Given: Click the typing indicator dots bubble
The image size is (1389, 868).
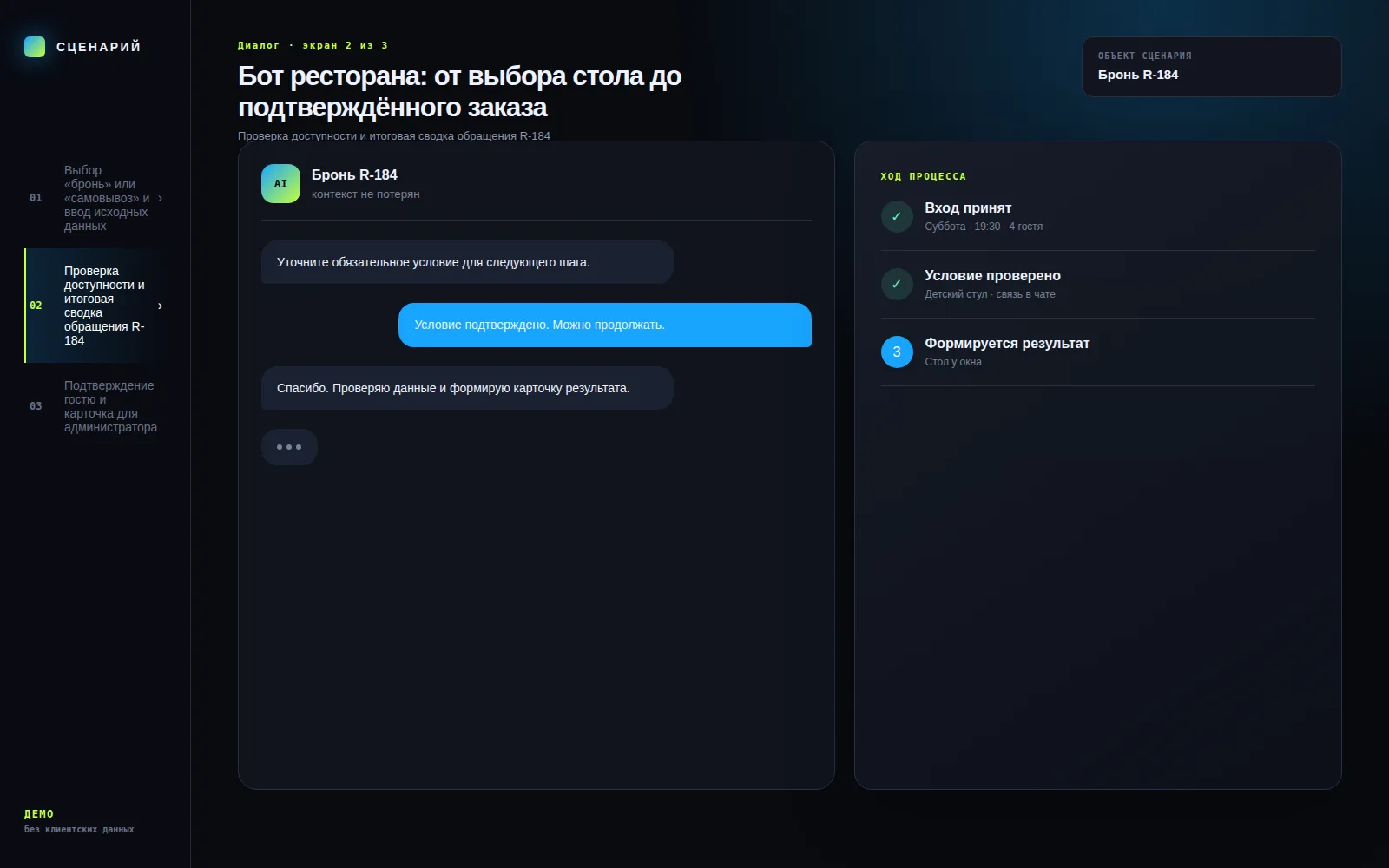Looking at the screenshot, I should click(289, 447).
